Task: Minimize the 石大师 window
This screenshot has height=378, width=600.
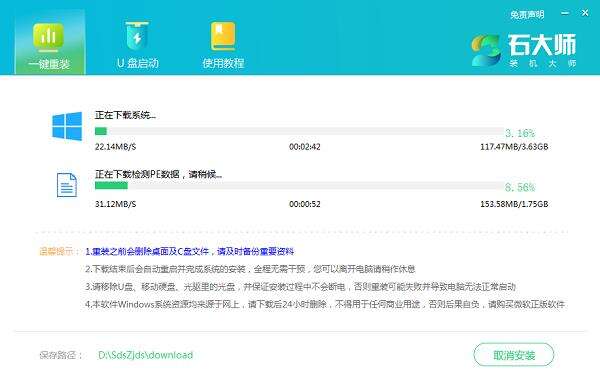Action: click(x=565, y=13)
